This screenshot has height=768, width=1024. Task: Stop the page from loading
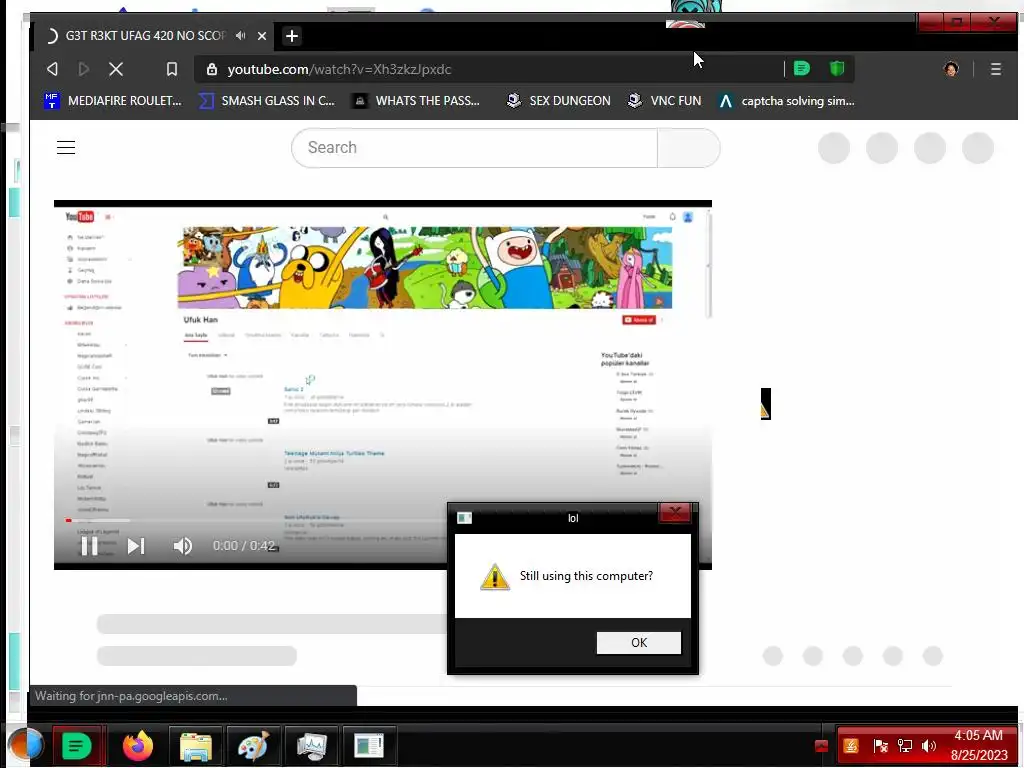coord(116,69)
